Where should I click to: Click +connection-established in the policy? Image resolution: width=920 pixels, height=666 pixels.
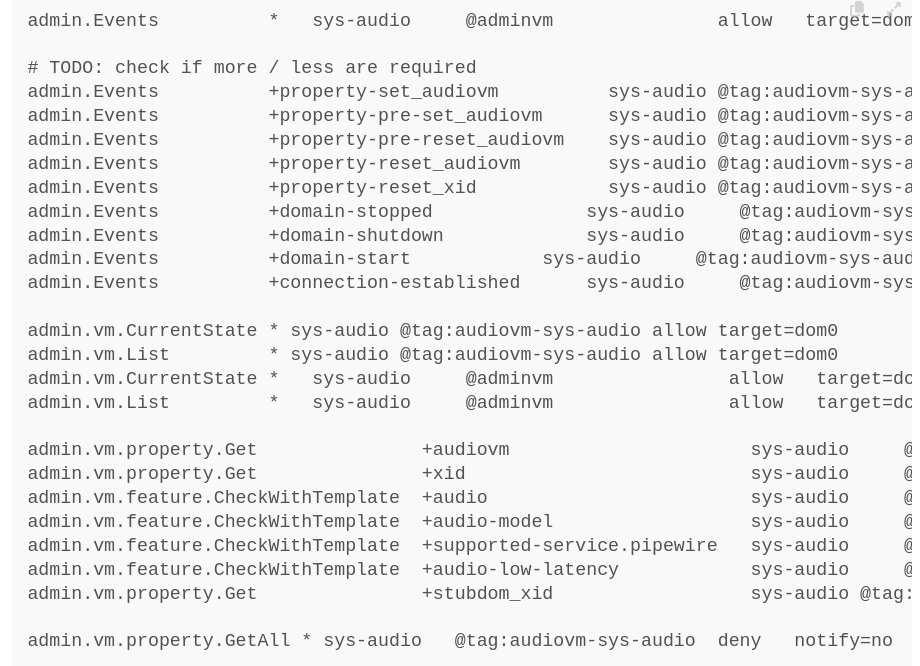tap(394, 282)
